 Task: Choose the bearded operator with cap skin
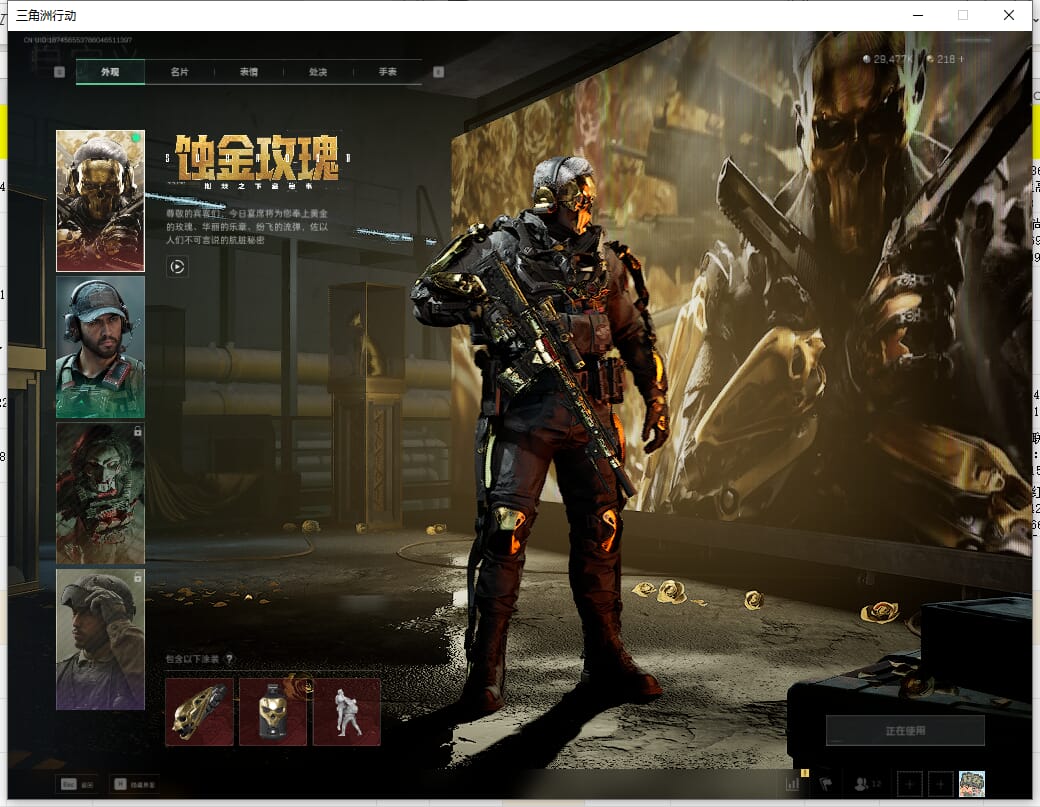[x=100, y=346]
